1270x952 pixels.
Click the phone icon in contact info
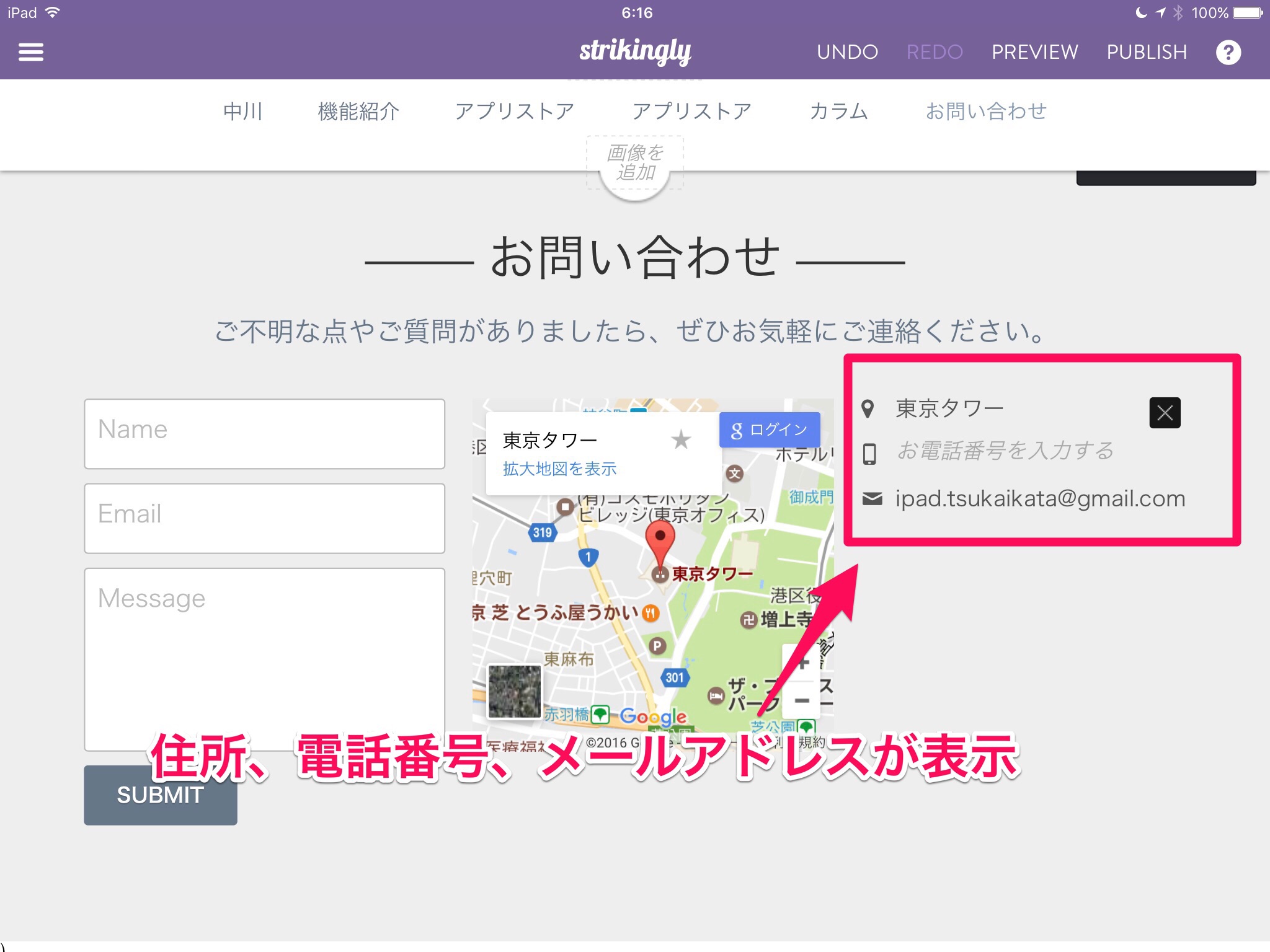pyautogui.click(x=869, y=454)
